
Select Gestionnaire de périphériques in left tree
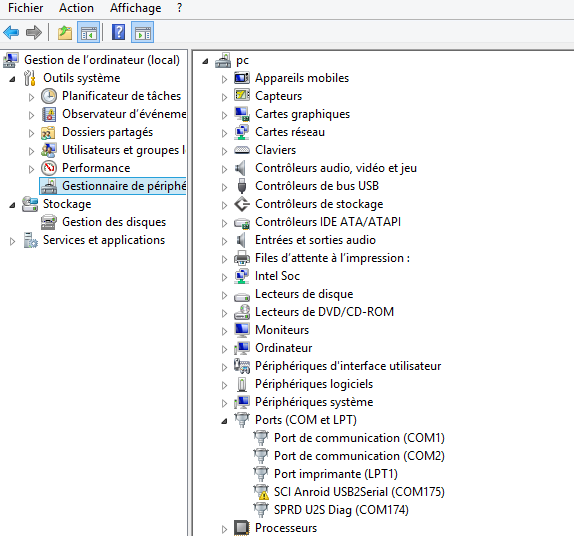[113, 186]
